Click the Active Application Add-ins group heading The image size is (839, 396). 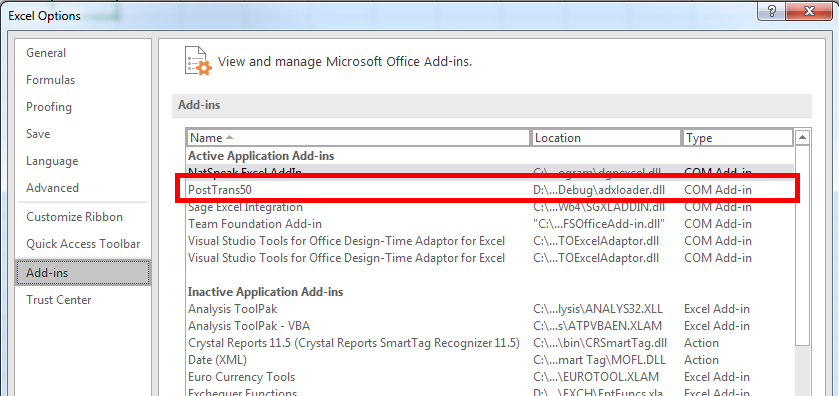coord(261,156)
